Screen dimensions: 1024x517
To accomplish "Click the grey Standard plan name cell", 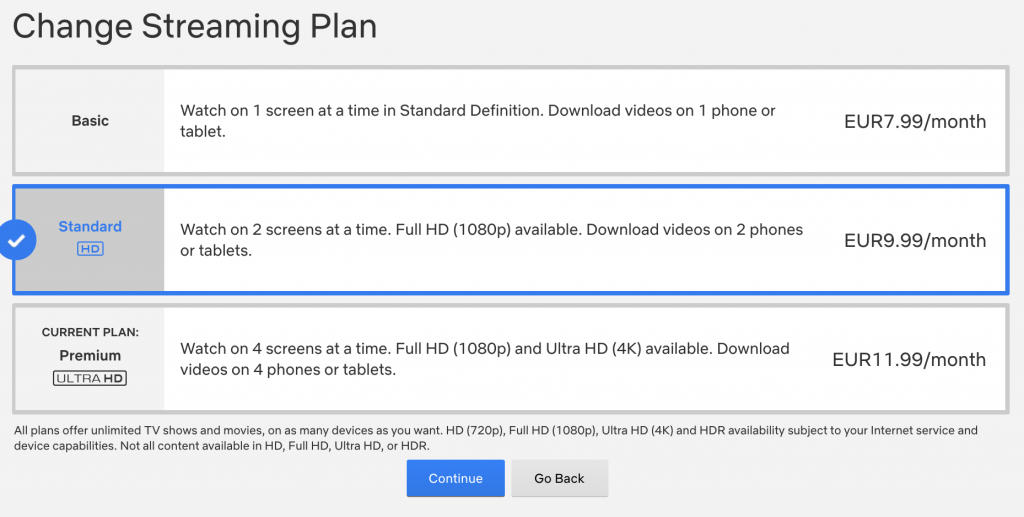I will tap(90, 240).
